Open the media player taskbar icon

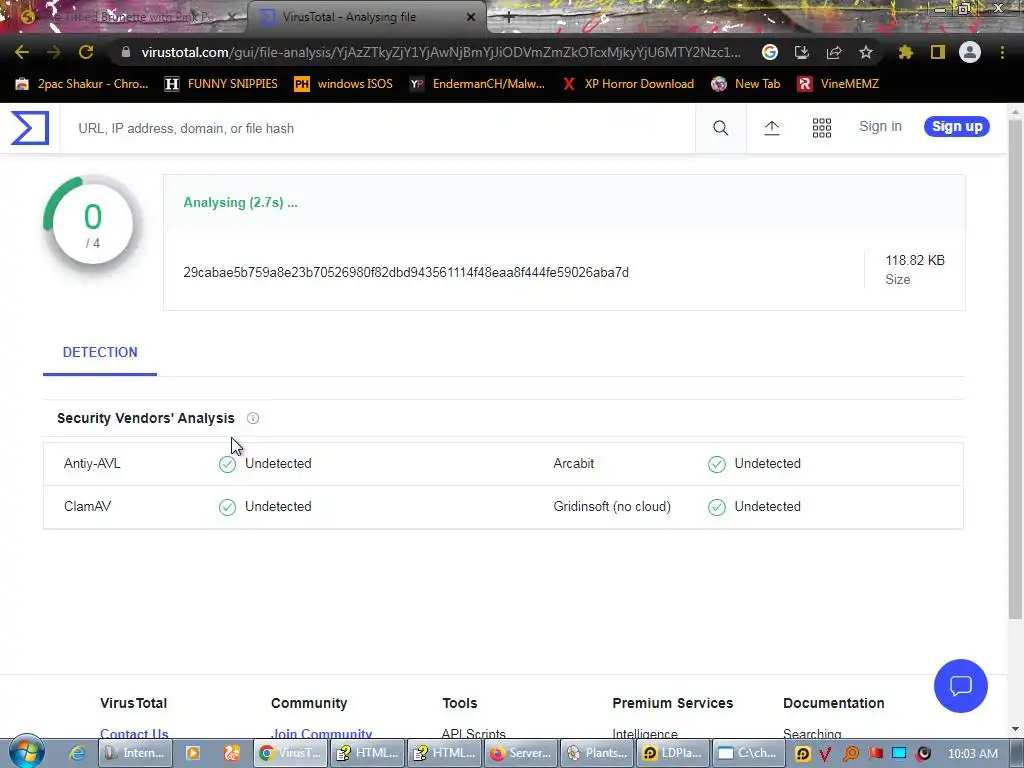[x=193, y=753]
